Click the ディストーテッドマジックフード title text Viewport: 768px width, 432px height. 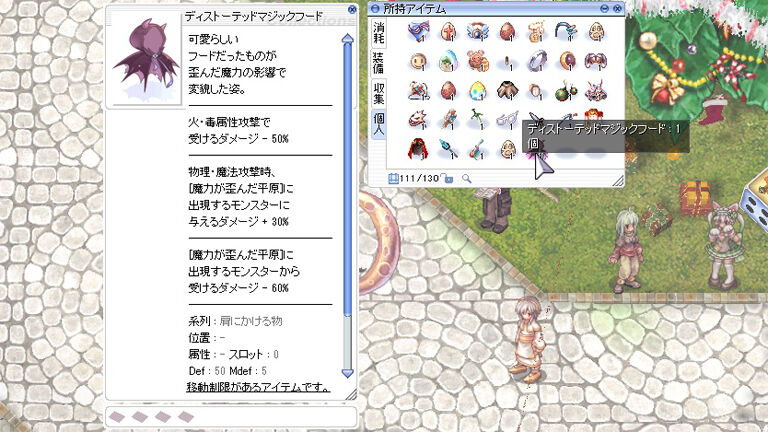tap(254, 16)
